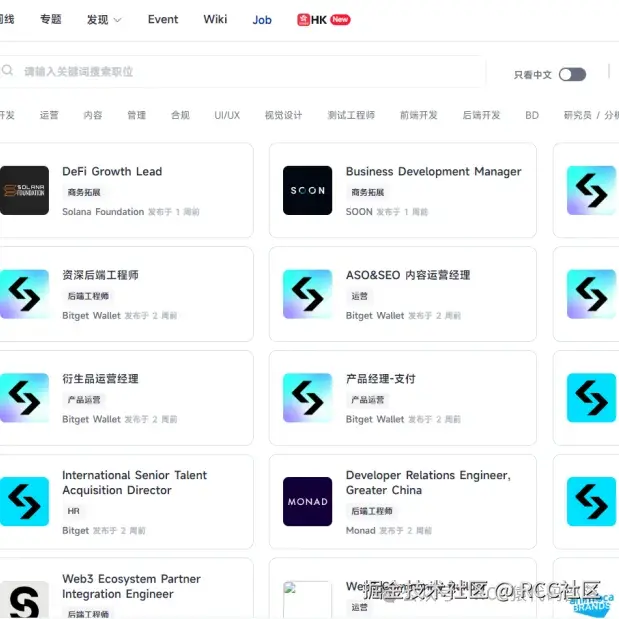Toggle the 只看中文 switch

tap(572, 74)
